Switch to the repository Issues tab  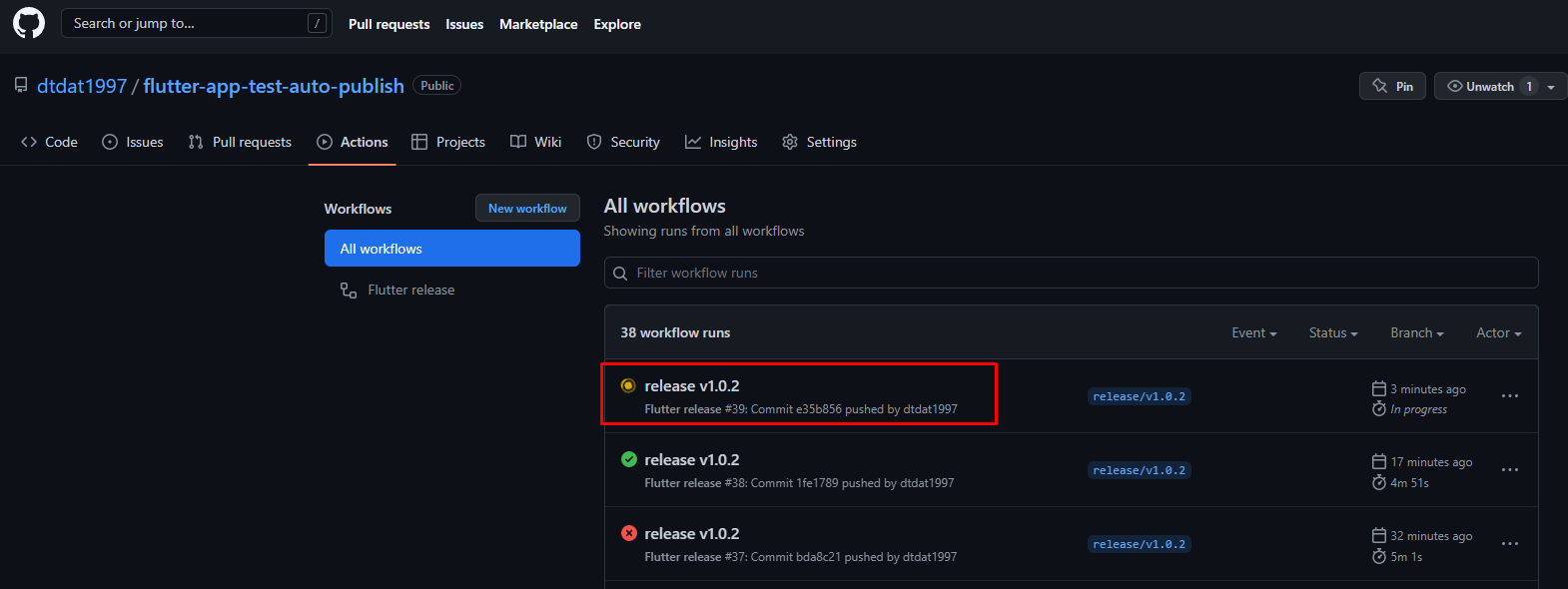pos(133,142)
